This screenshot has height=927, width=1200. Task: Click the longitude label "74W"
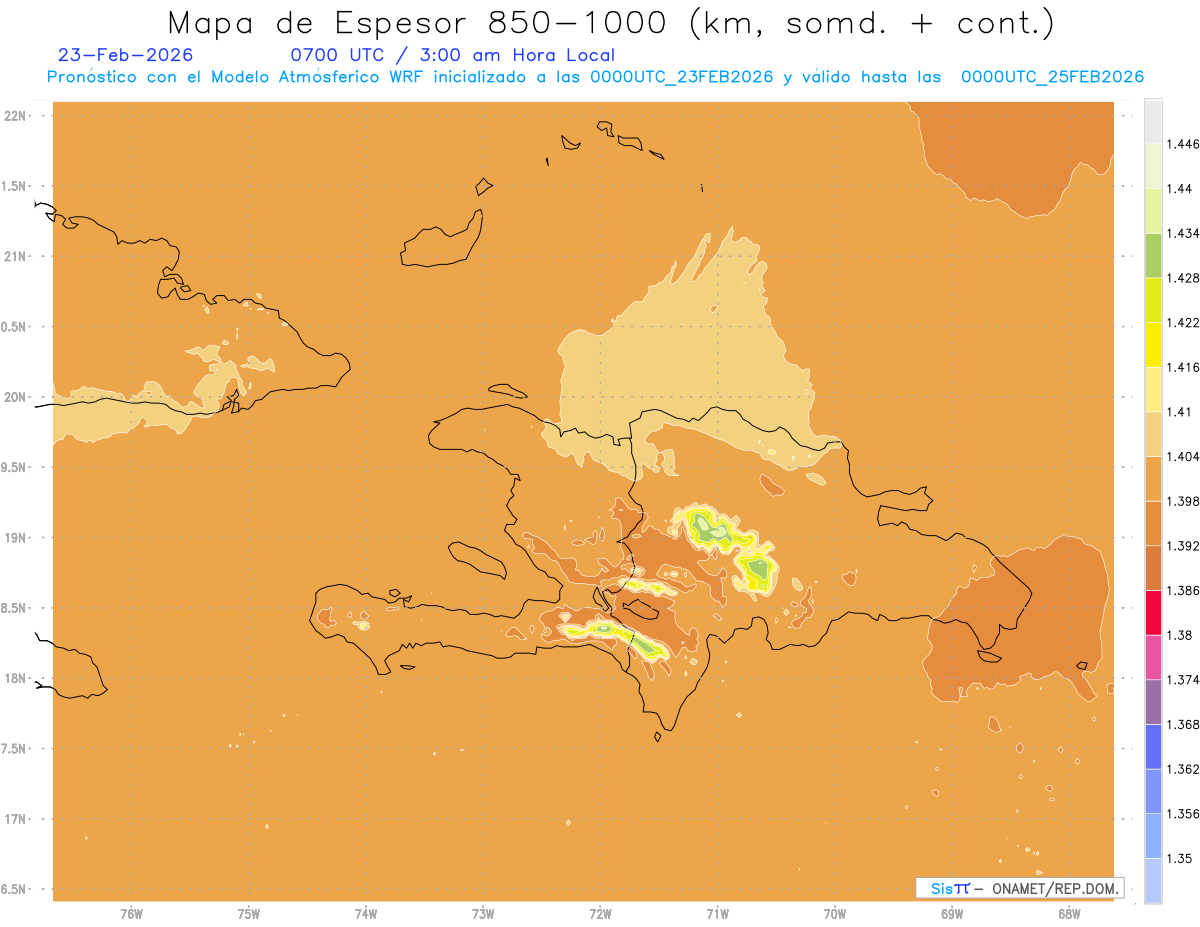(366, 914)
